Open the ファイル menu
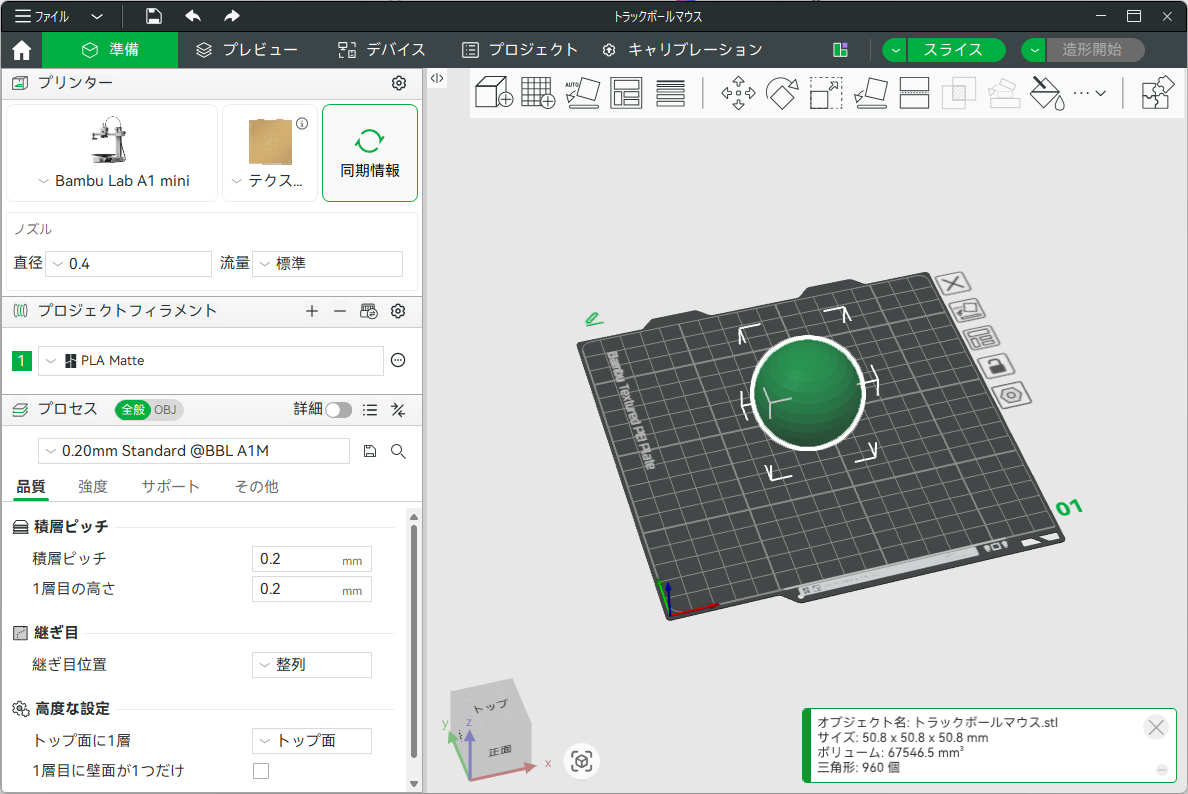Viewport: 1188px width, 794px height. 42,16
